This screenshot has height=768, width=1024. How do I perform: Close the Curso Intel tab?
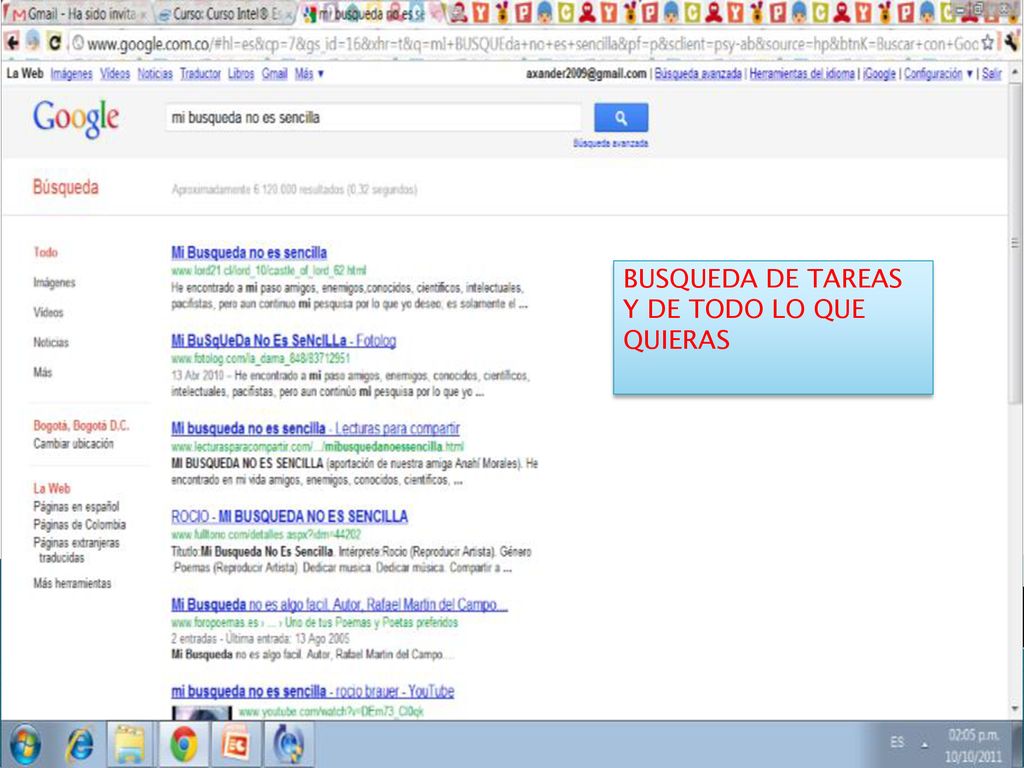click(x=290, y=14)
